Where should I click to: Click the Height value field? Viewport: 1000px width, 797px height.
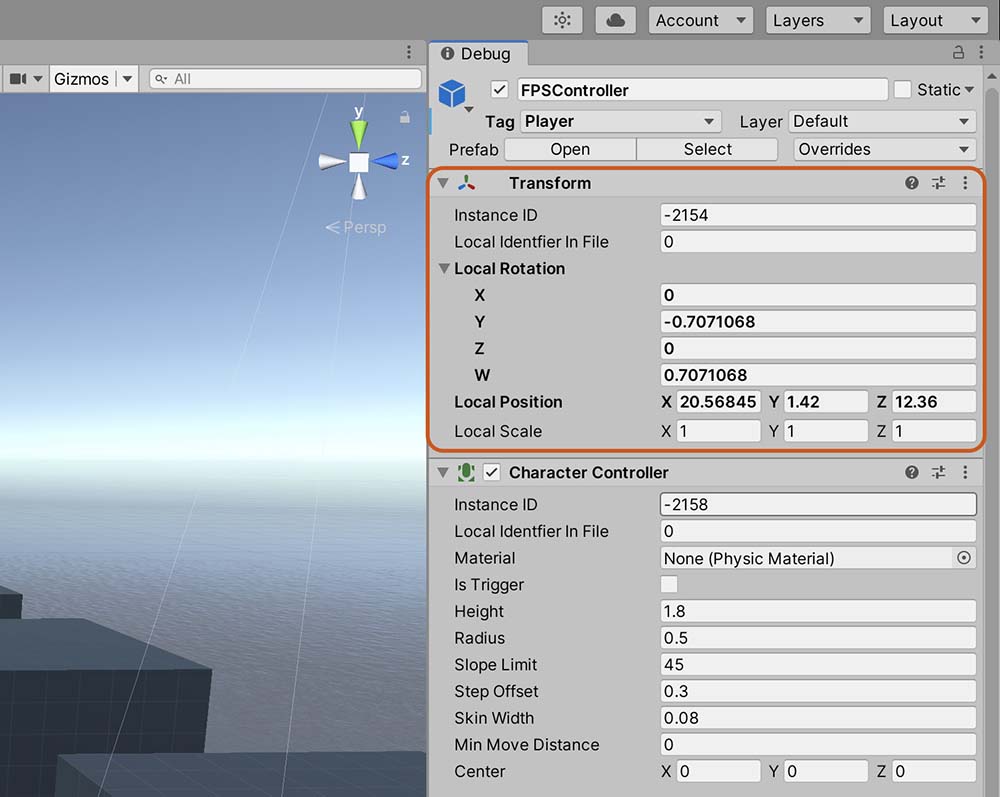tap(818, 611)
